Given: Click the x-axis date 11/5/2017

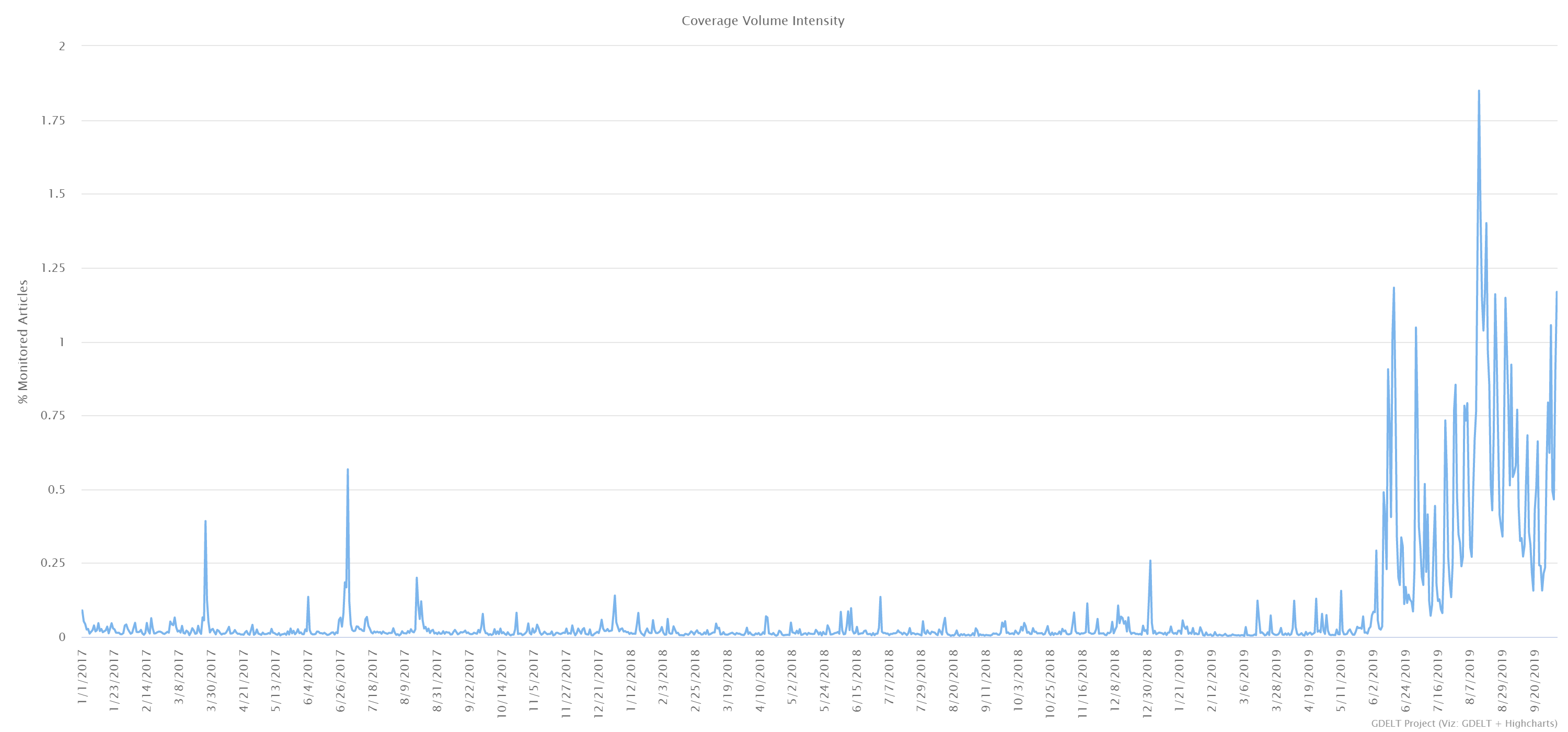Looking at the screenshot, I should (x=535, y=680).
